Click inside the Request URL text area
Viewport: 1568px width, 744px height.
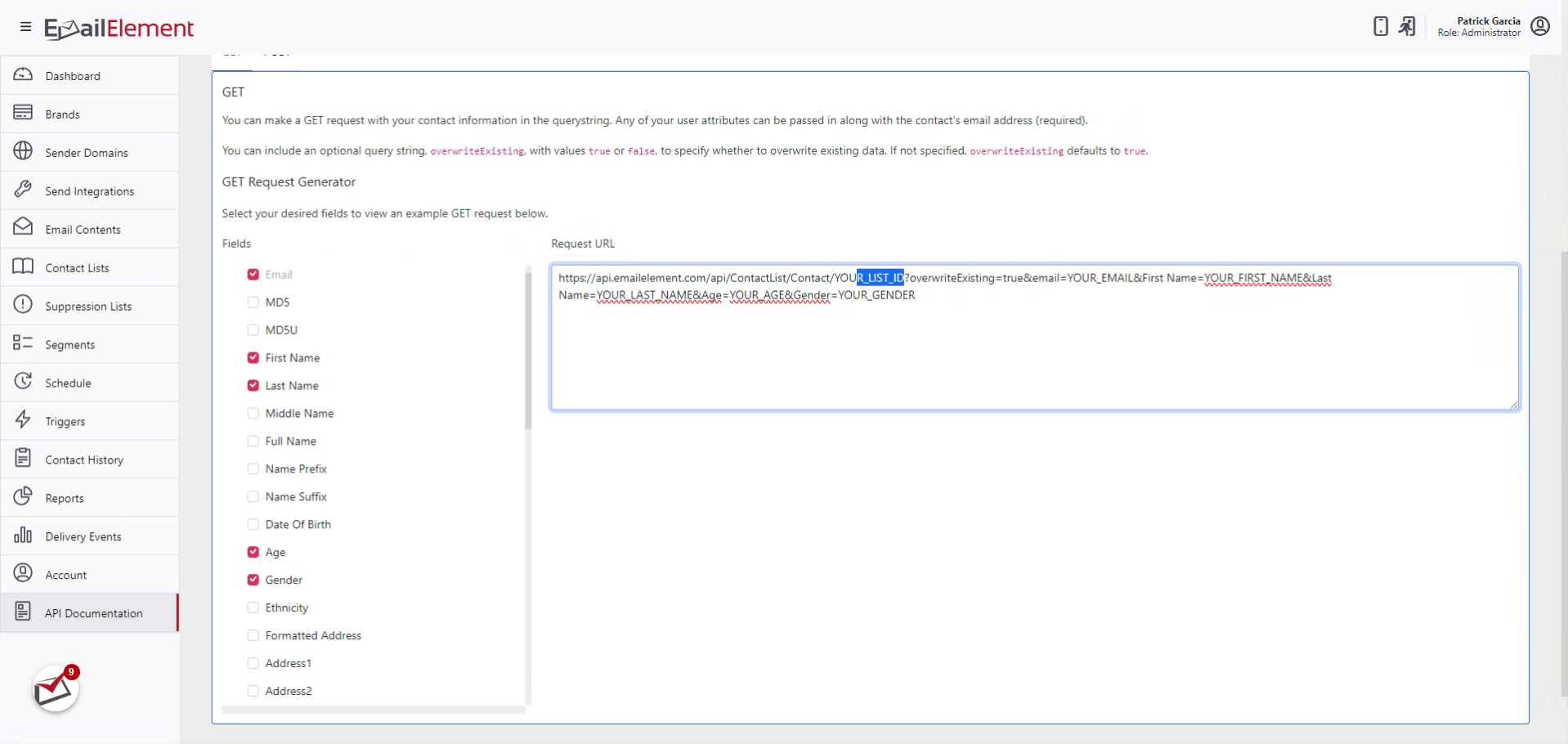pyautogui.click(x=1035, y=337)
